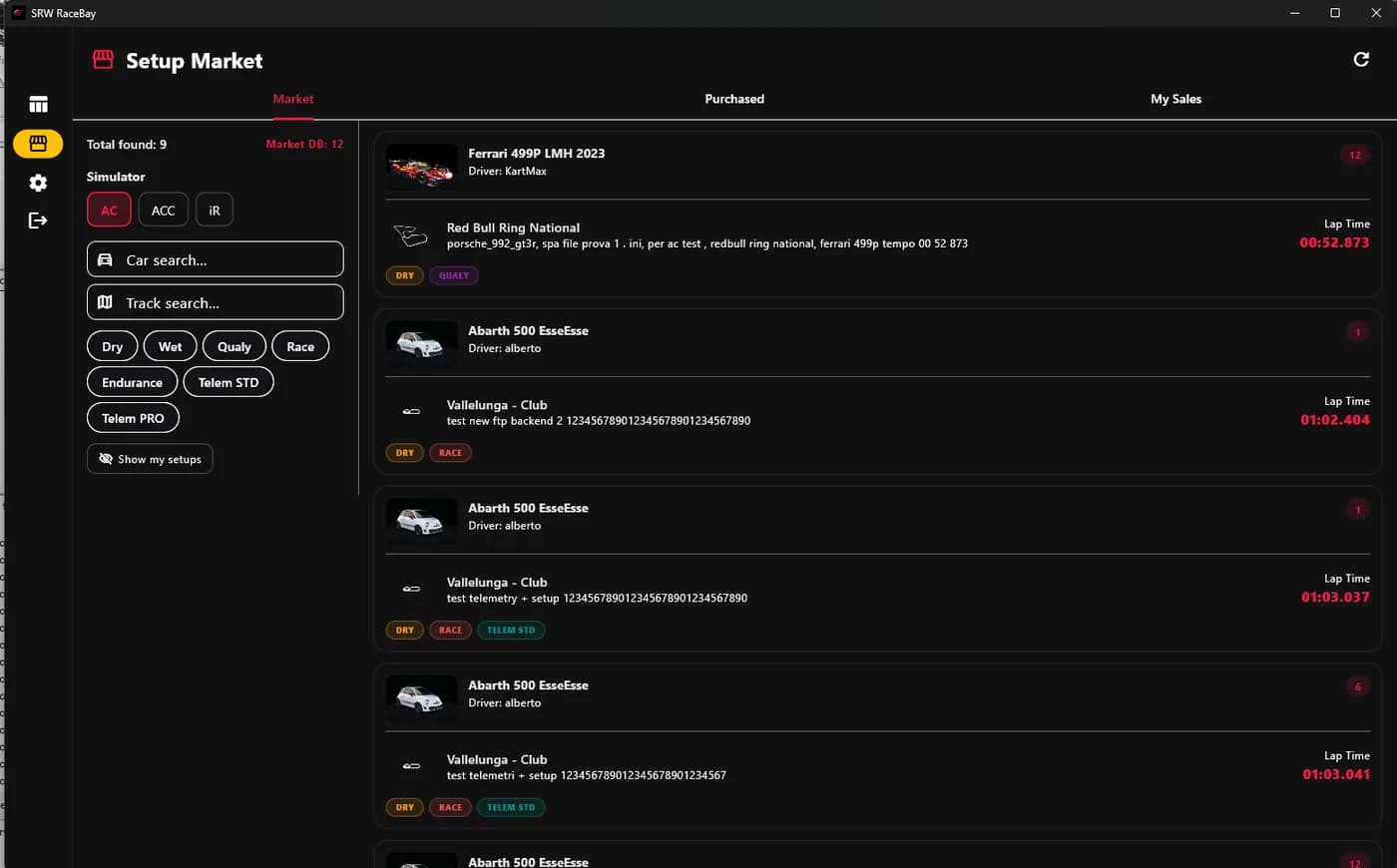Toggle iR simulator filter
Screen dimensions: 1397x868
pos(214,210)
